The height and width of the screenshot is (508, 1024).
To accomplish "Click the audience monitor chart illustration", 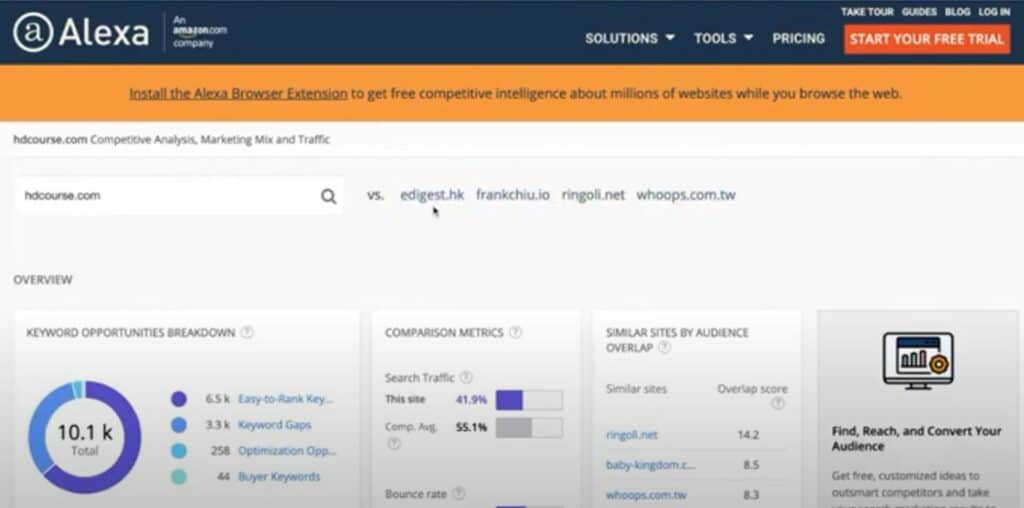I will coord(919,360).
